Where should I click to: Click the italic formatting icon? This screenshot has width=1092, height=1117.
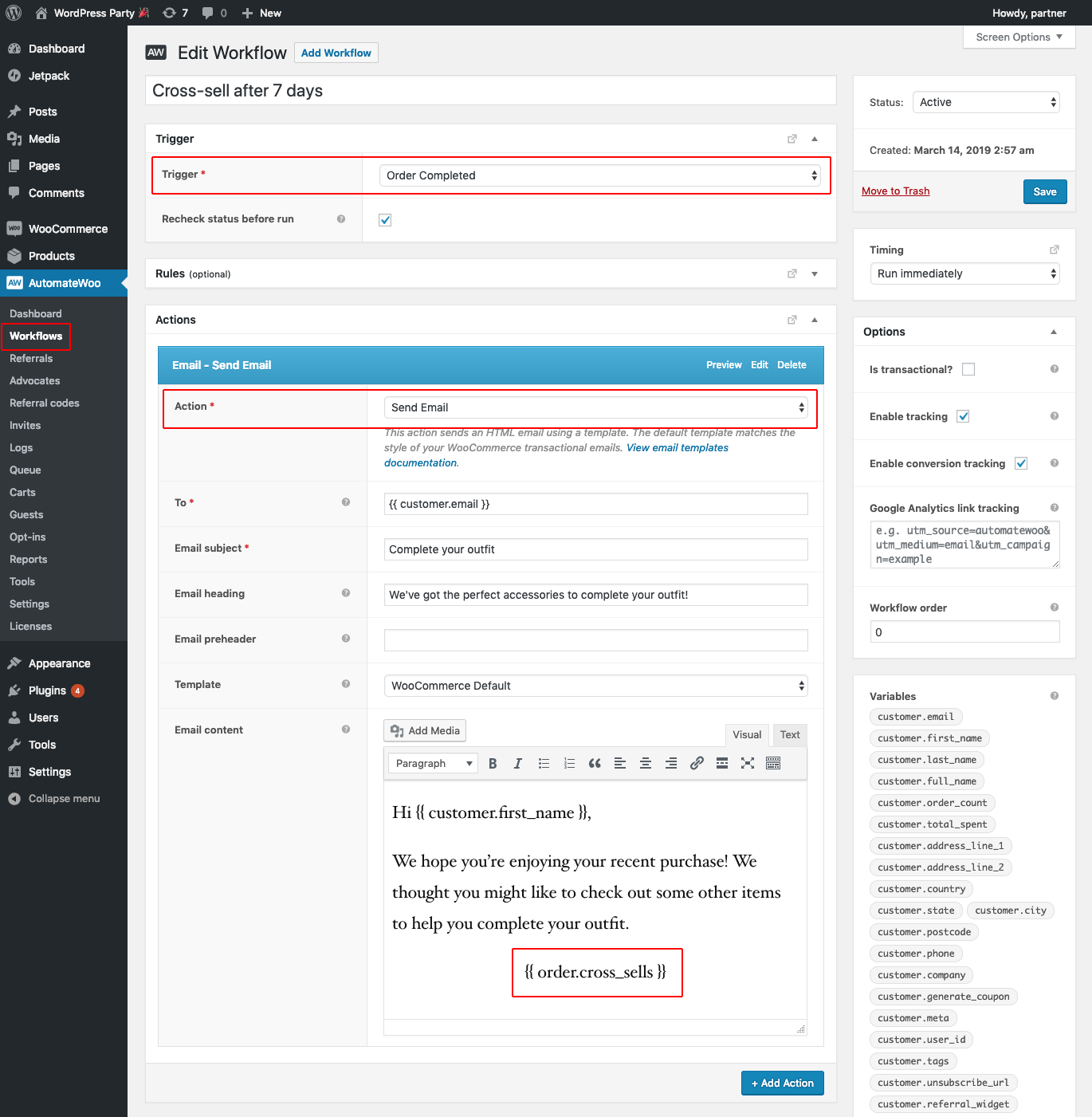518,764
